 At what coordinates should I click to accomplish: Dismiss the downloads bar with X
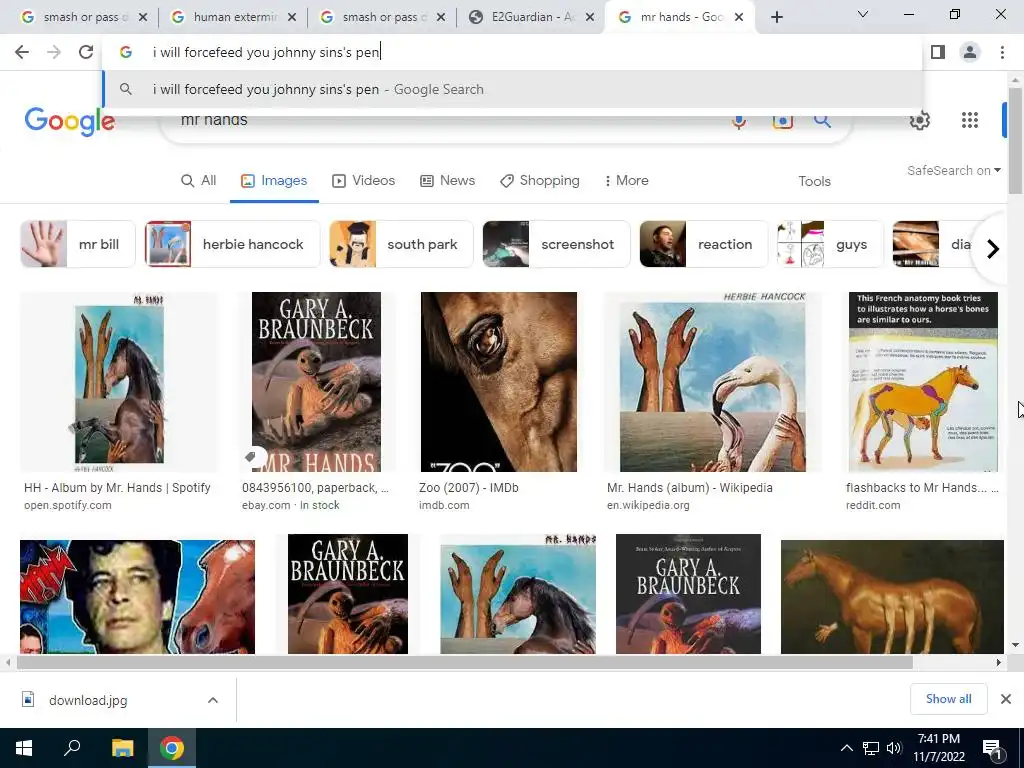pyautogui.click(x=1006, y=699)
